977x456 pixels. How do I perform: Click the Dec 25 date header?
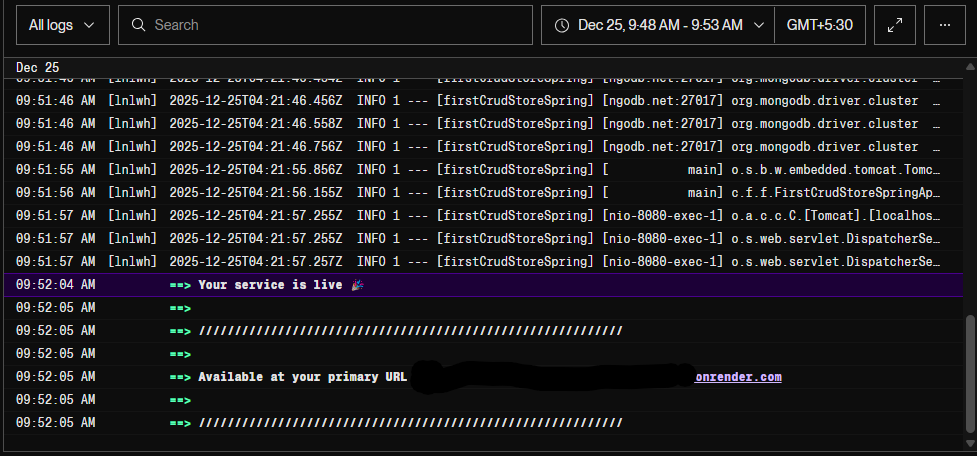36,67
